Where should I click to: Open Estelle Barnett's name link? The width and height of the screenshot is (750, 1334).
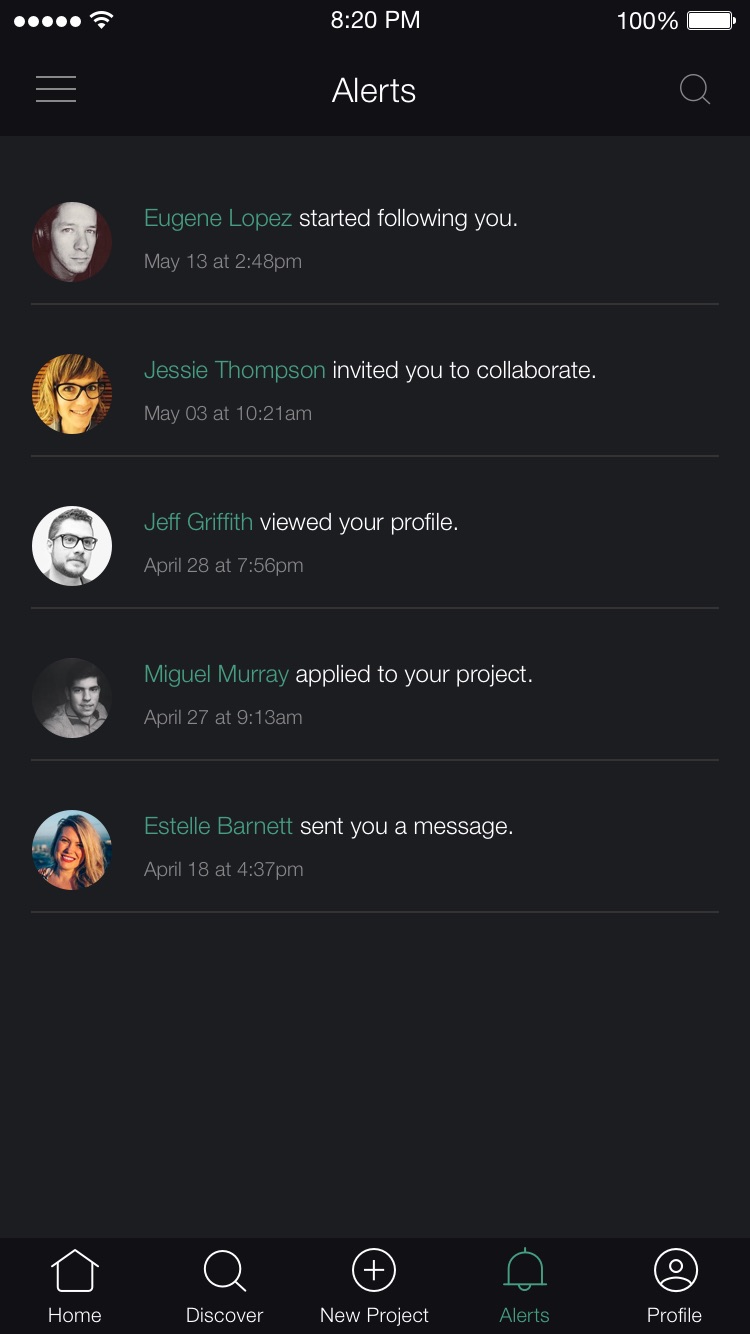click(x=218, y=826)
